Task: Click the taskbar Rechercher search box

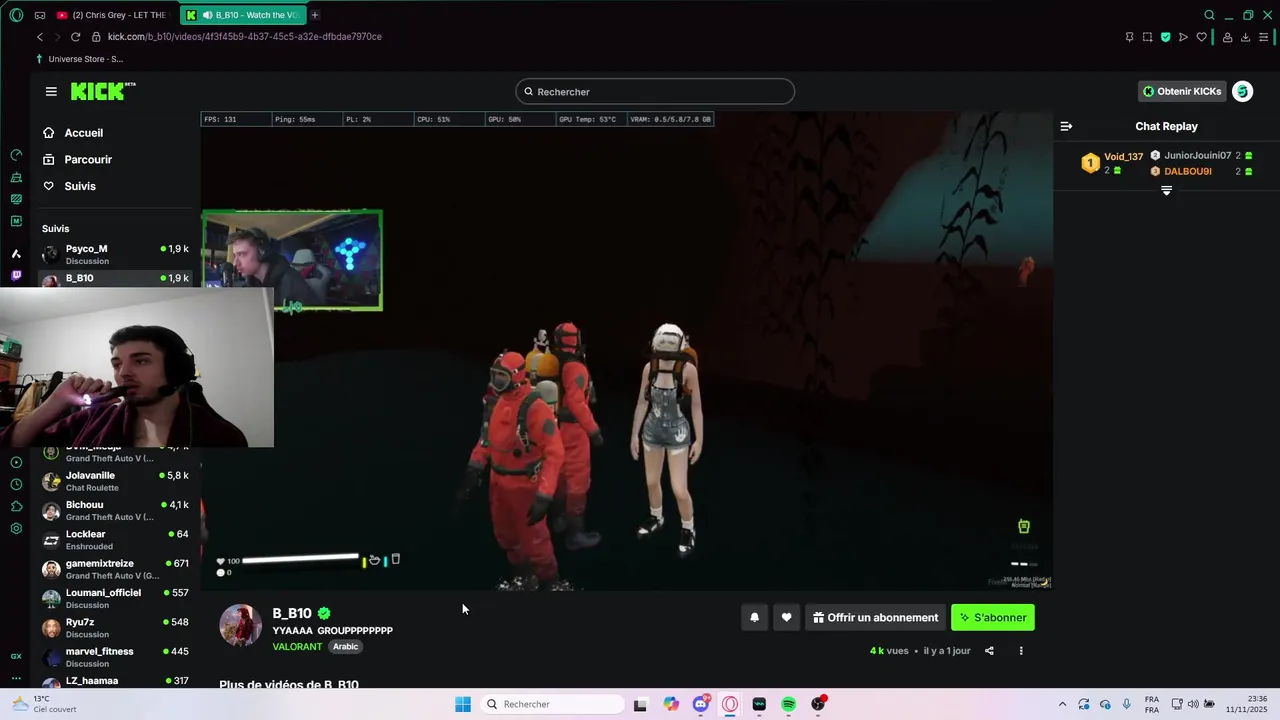Action: click(x=553, y=704)
